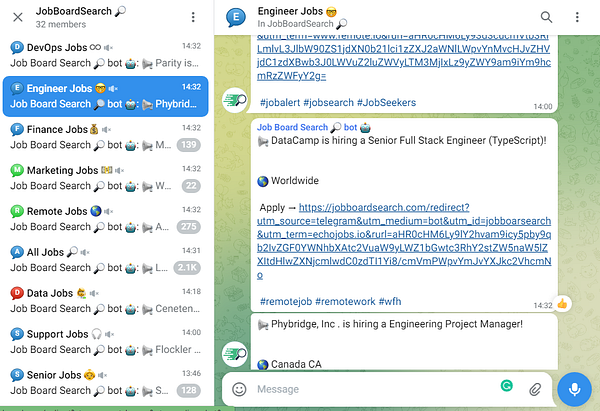Click the Senior Jobs topic icon
This screenshot has width=600, height=411.
click(17, 375)
